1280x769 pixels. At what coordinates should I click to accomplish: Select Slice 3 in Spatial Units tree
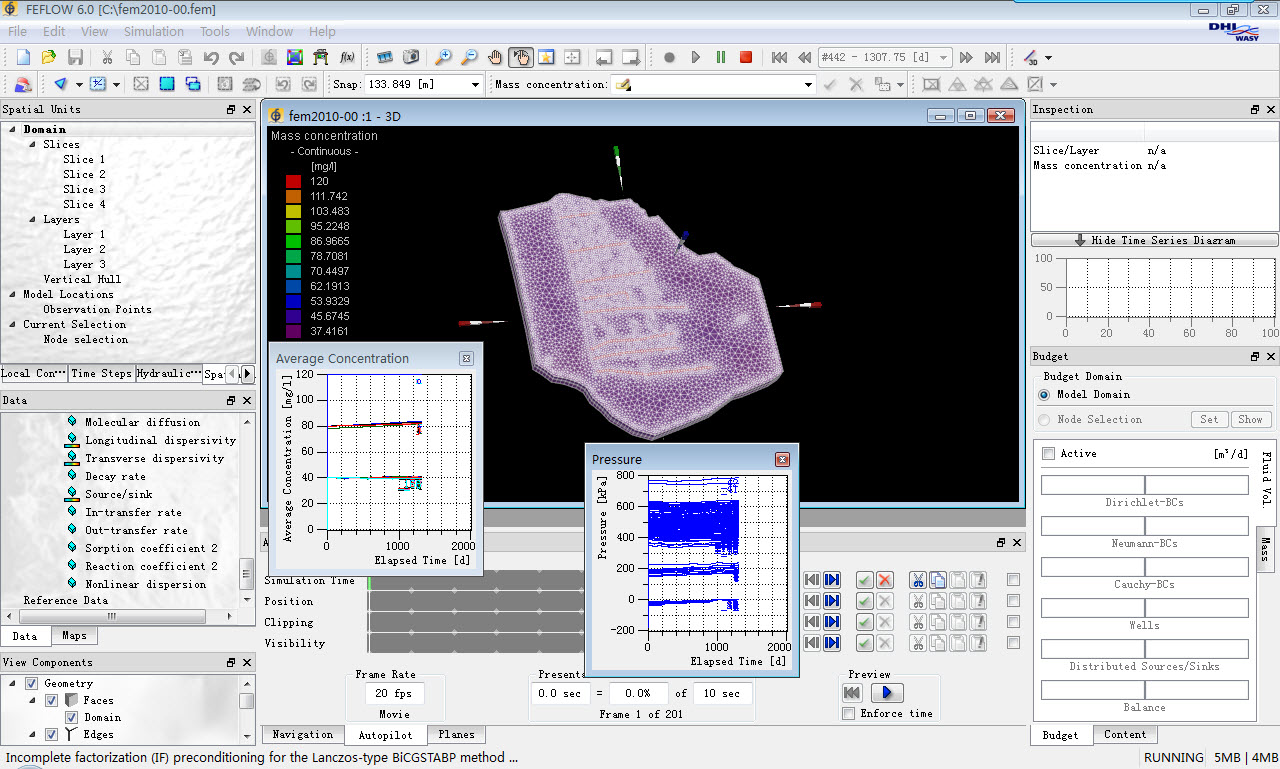(84, 189)
